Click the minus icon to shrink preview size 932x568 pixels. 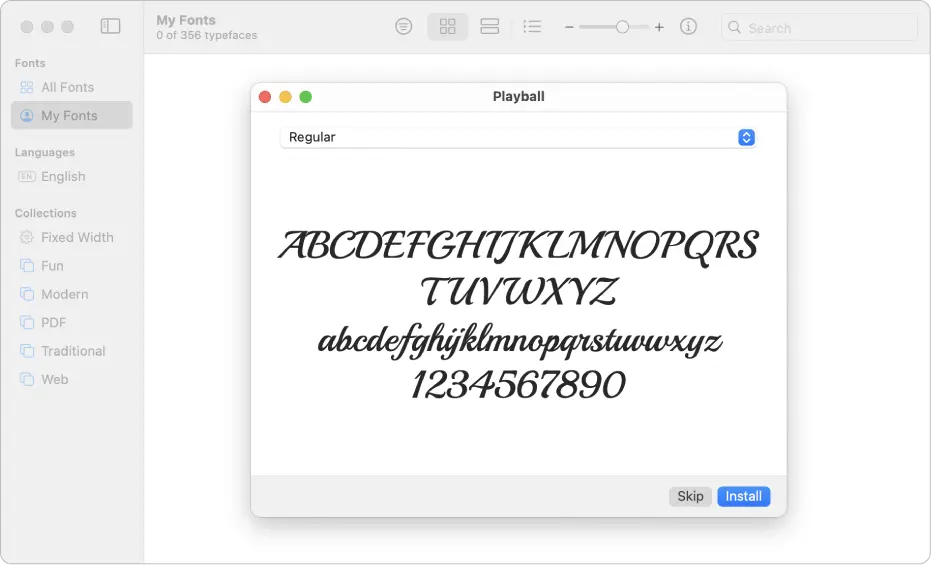tap(569, 27)
